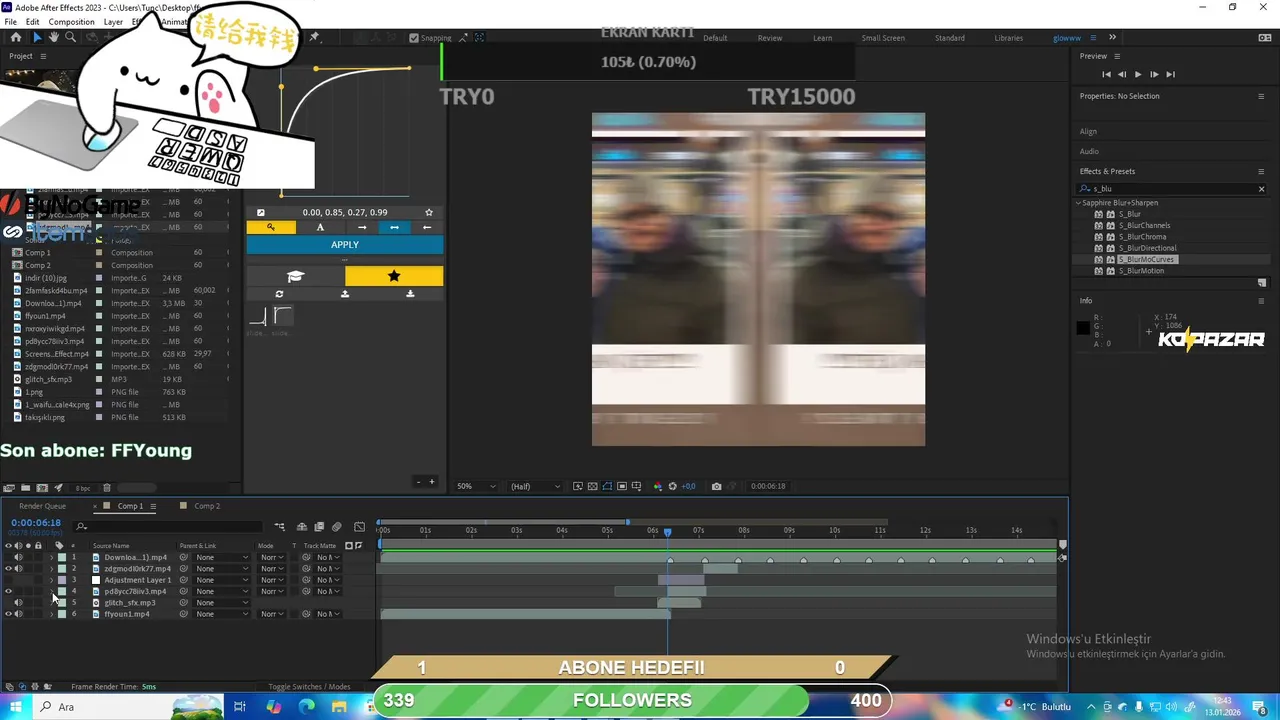Reset exposure icon in viewer
Viewport: 1280px width, 720px height.
[x=672, y=486]
